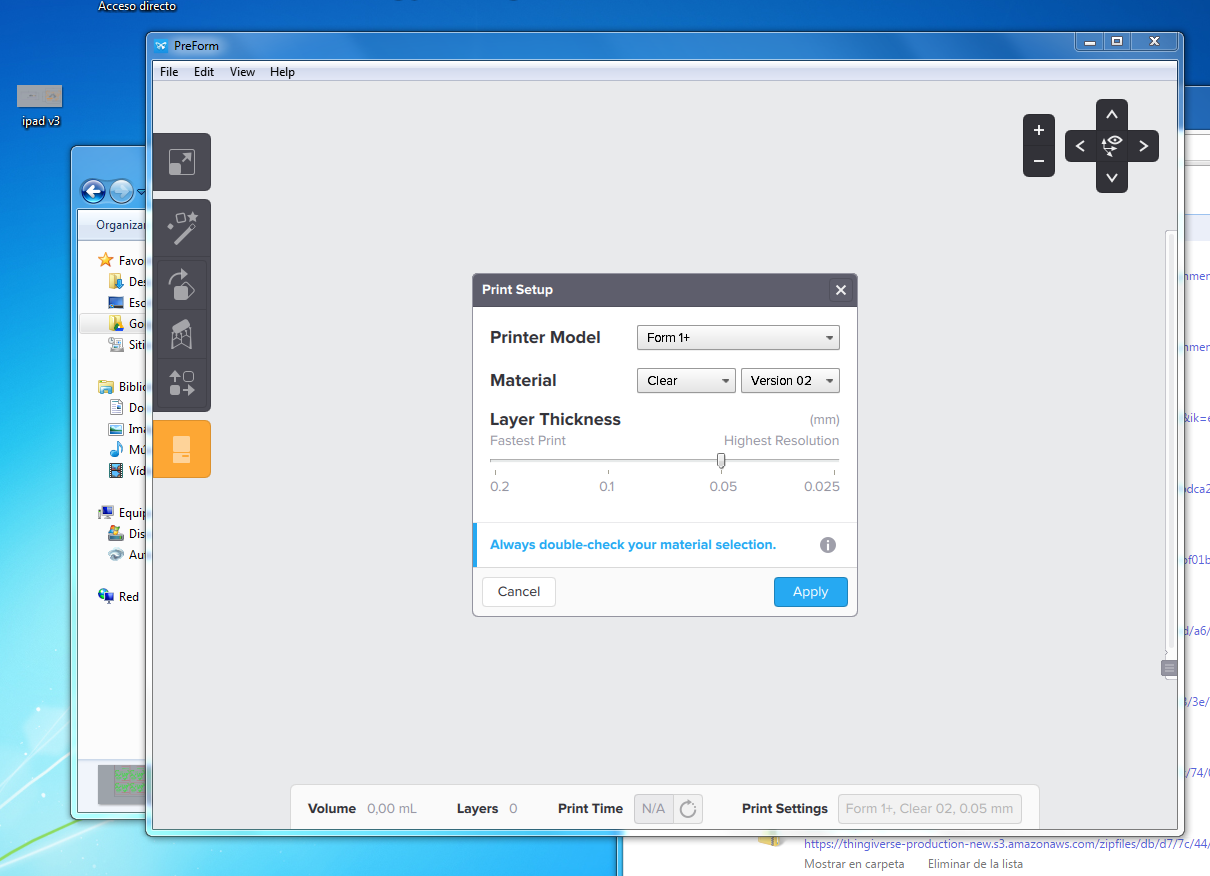This screenshot has width=1210, height=876.
Task: Open the ipad v3 desktop icon
Action: tap(41, 106)
